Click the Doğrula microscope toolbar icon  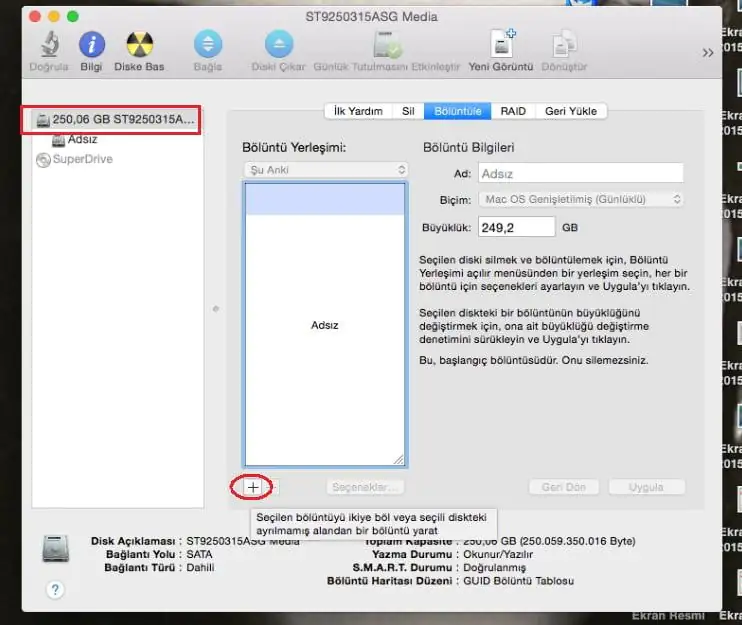(x=48, y=44)
